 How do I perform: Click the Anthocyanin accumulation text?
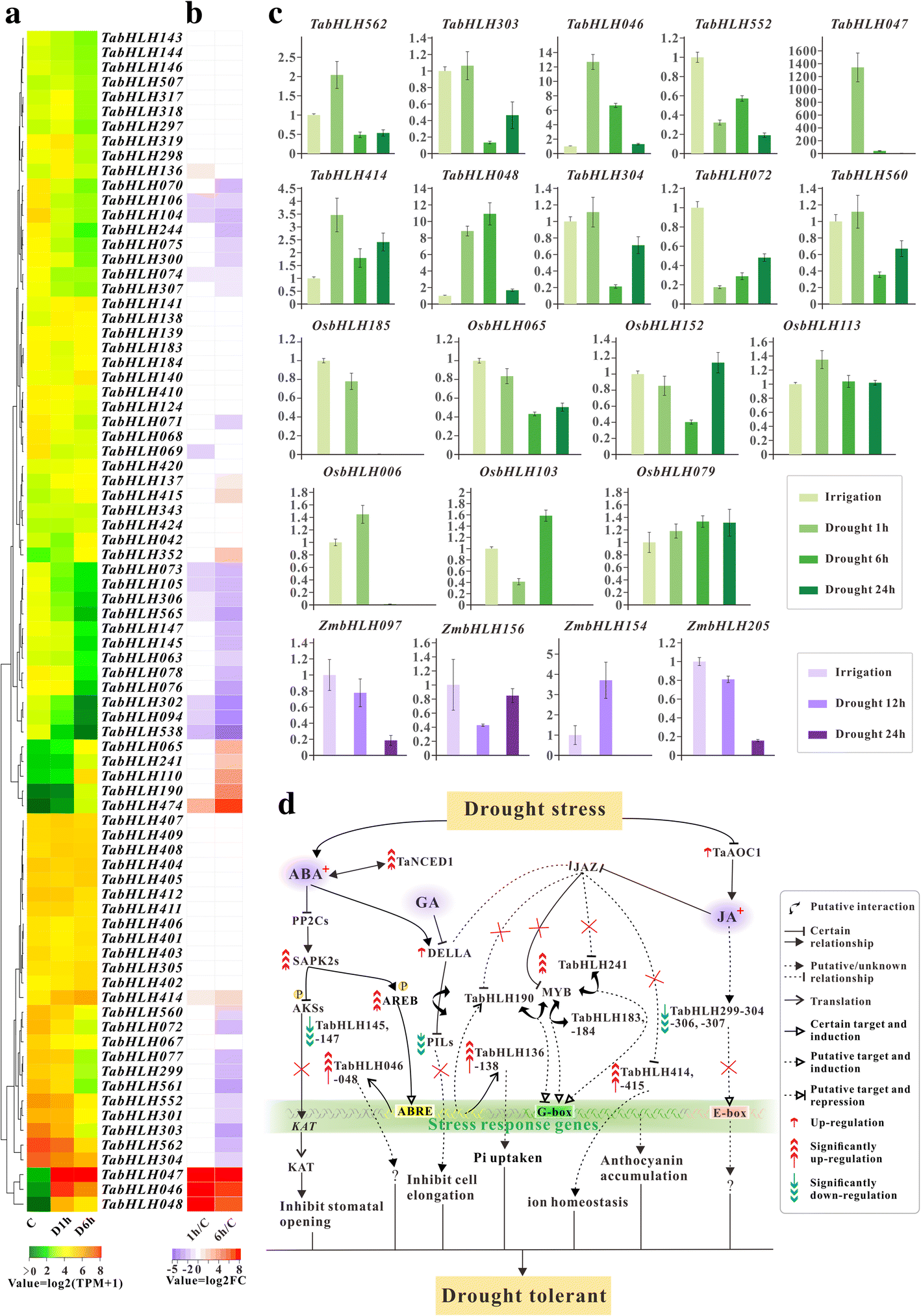644,1168
